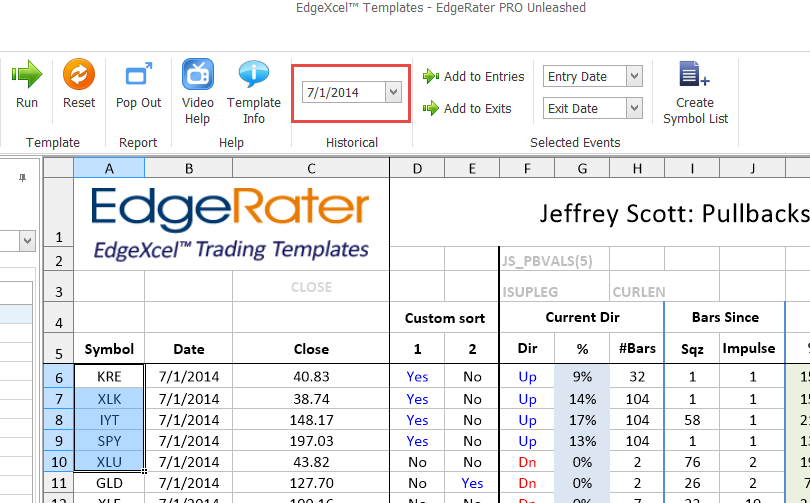Click the left panel pin icon

click(x=22, y=178)
